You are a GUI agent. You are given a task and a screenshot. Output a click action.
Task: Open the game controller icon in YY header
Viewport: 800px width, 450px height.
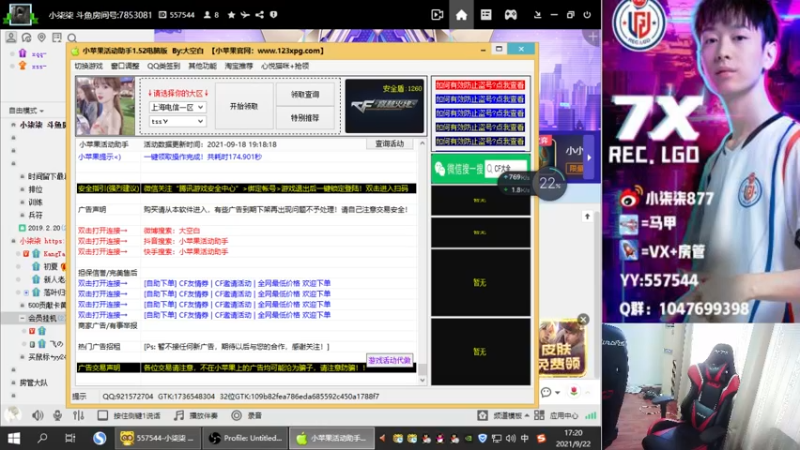510,15
